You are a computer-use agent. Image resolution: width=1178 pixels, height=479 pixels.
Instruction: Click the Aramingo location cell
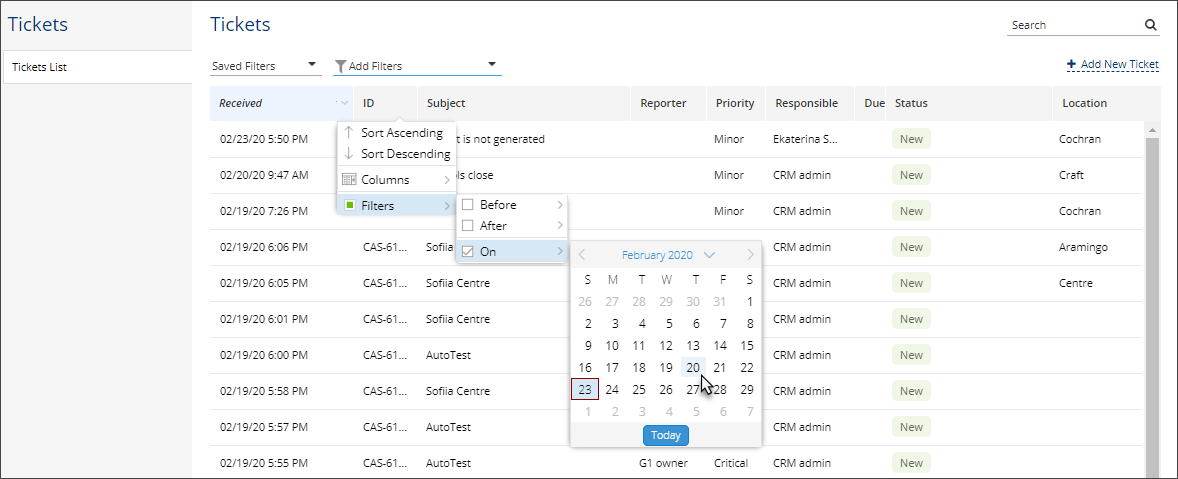click(1085, 247)
